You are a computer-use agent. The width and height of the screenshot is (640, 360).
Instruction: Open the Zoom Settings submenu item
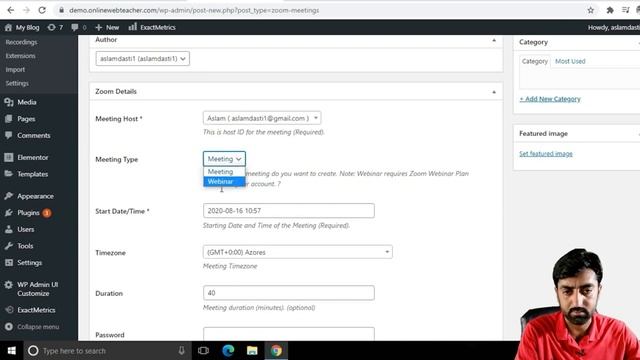17,83
